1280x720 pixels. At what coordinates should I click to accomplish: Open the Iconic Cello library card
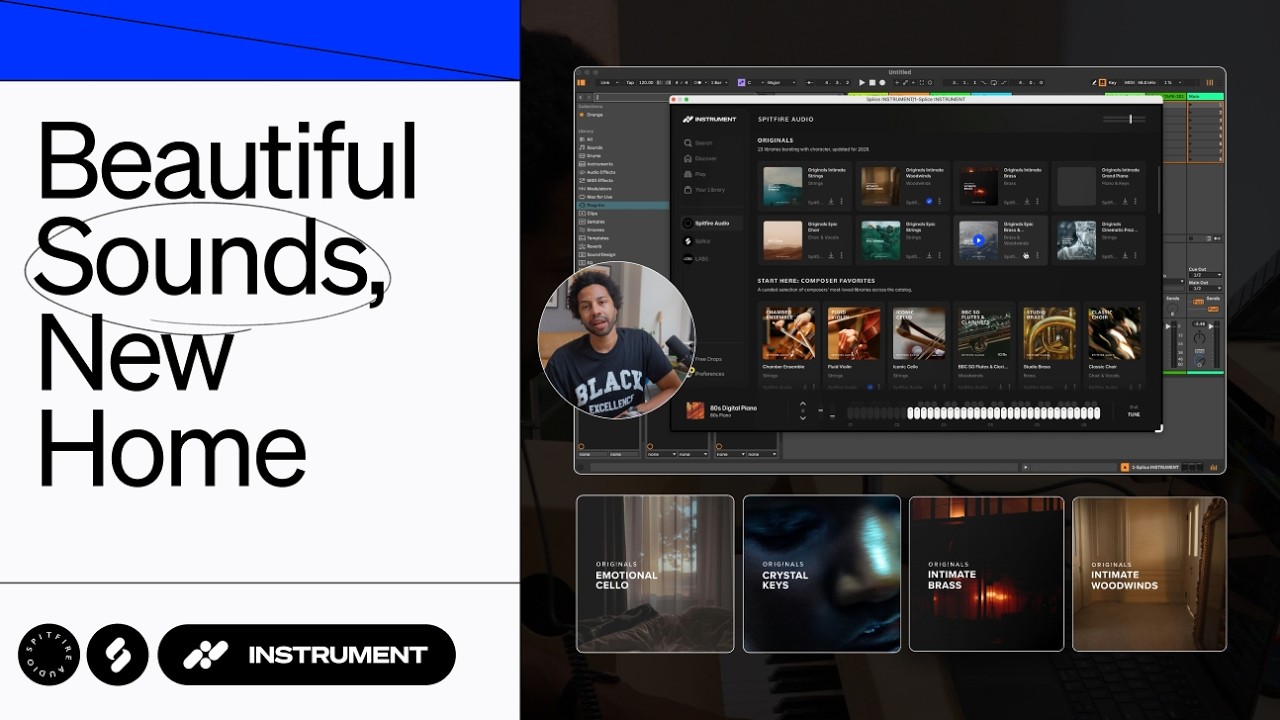(x=919, y=346)
